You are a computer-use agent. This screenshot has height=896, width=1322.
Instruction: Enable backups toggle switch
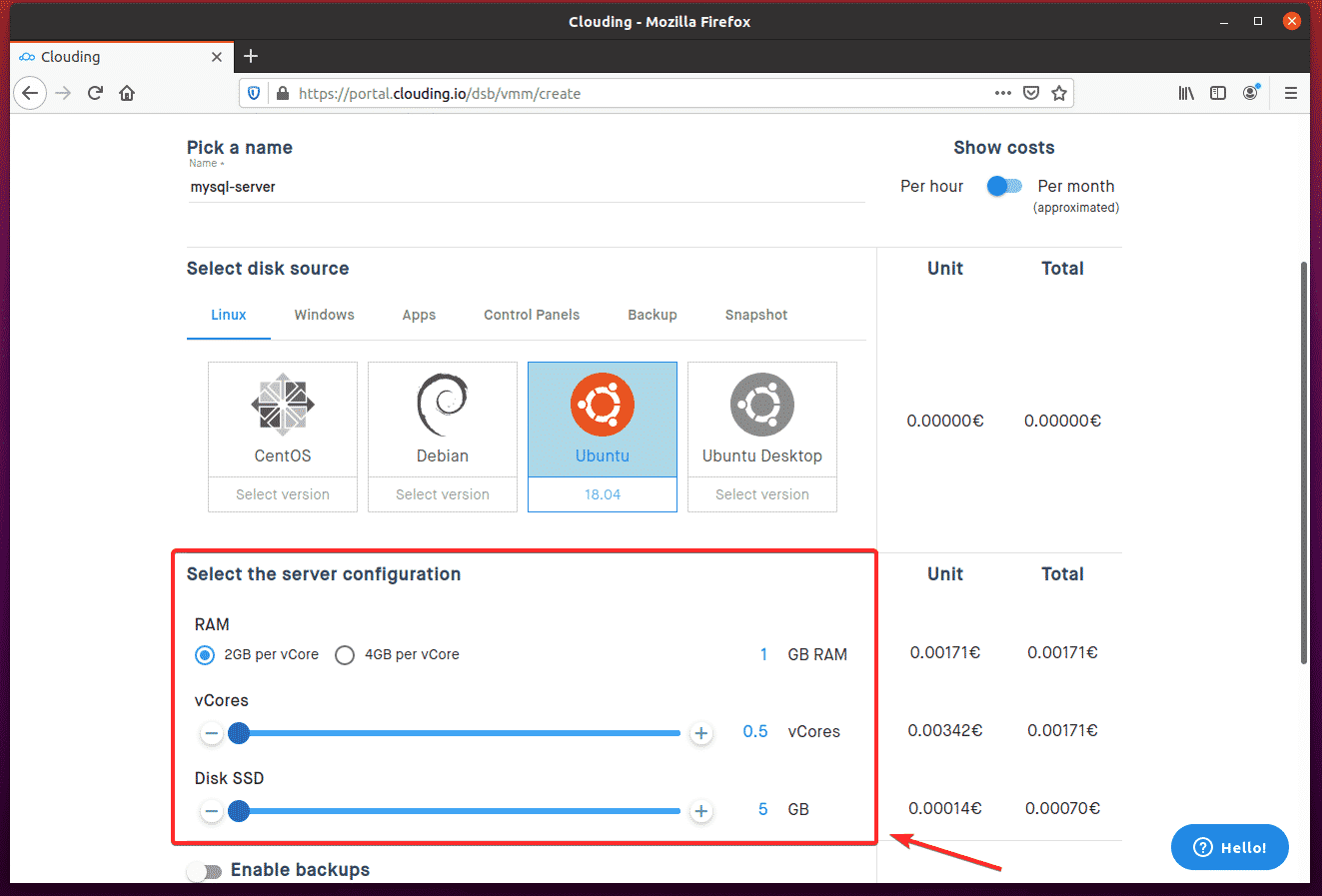point(205,871)
